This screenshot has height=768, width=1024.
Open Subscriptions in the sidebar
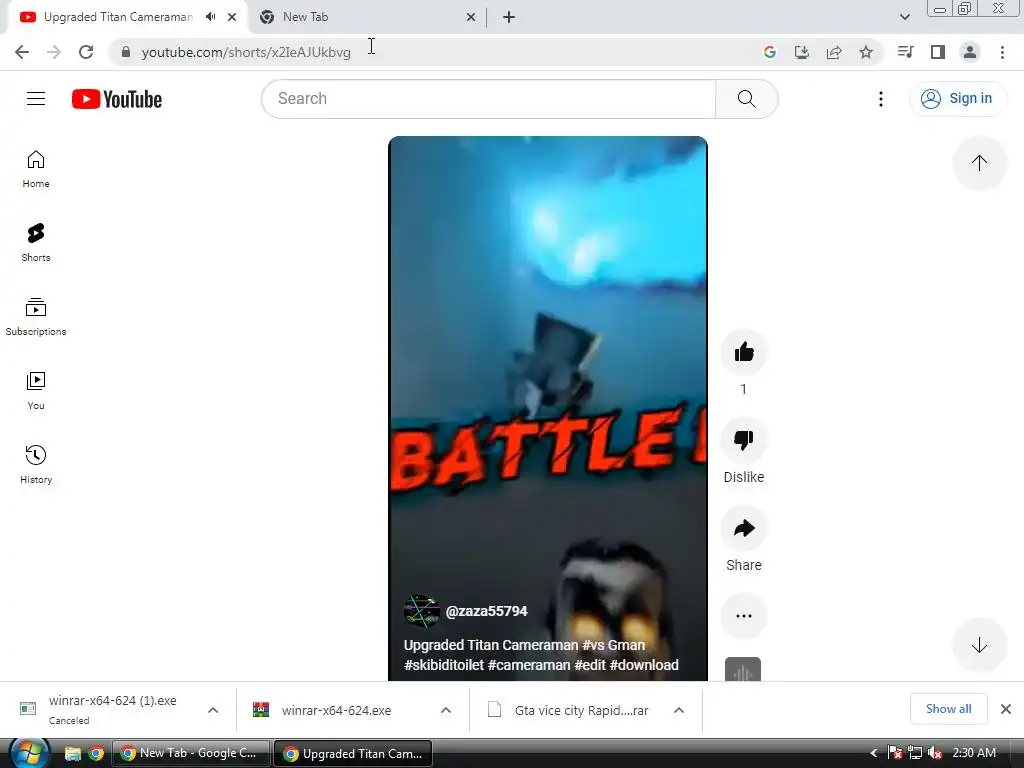36,317
